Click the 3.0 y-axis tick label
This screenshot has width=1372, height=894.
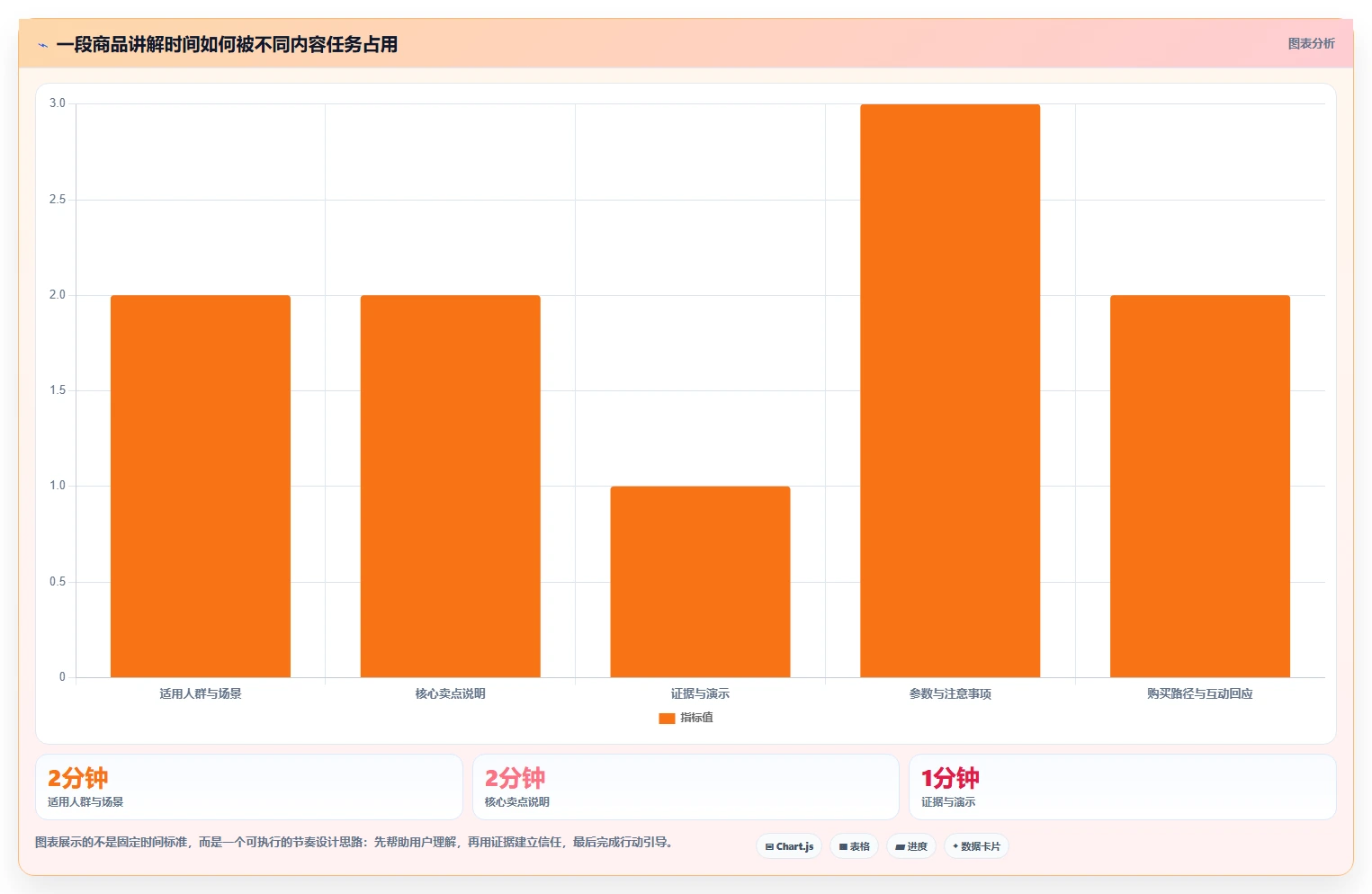click(x=58, y=103)
